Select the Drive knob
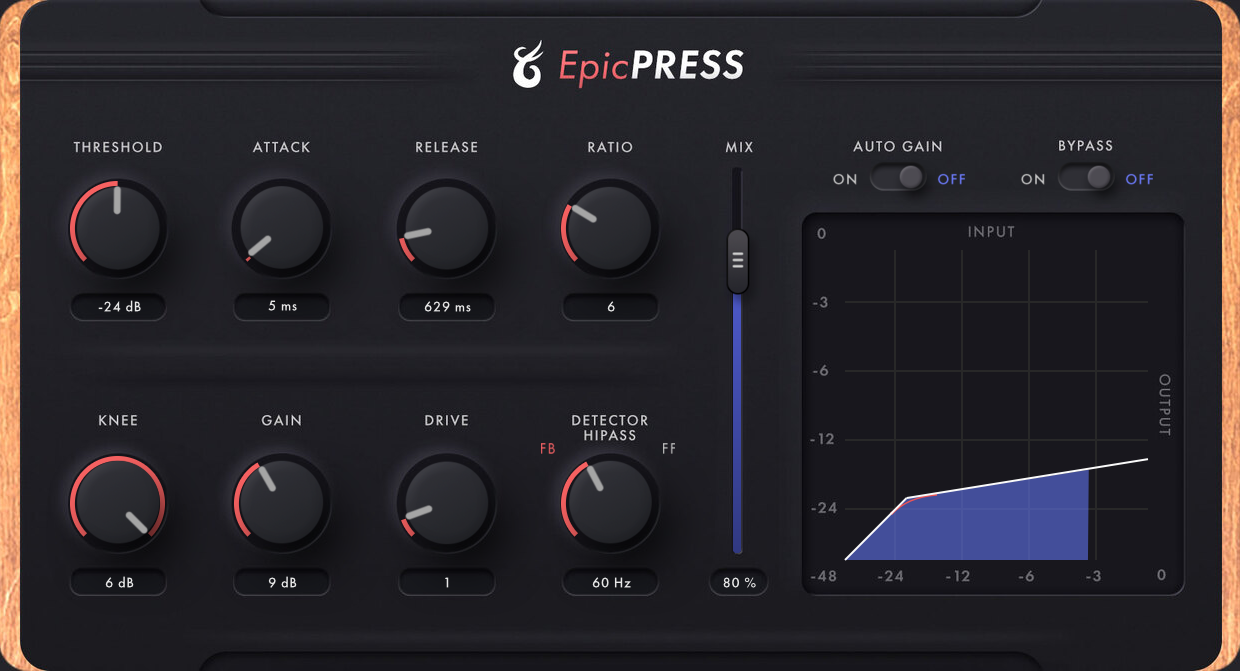This screenshot has height=671, width=1240. click(x=446, y=502)
